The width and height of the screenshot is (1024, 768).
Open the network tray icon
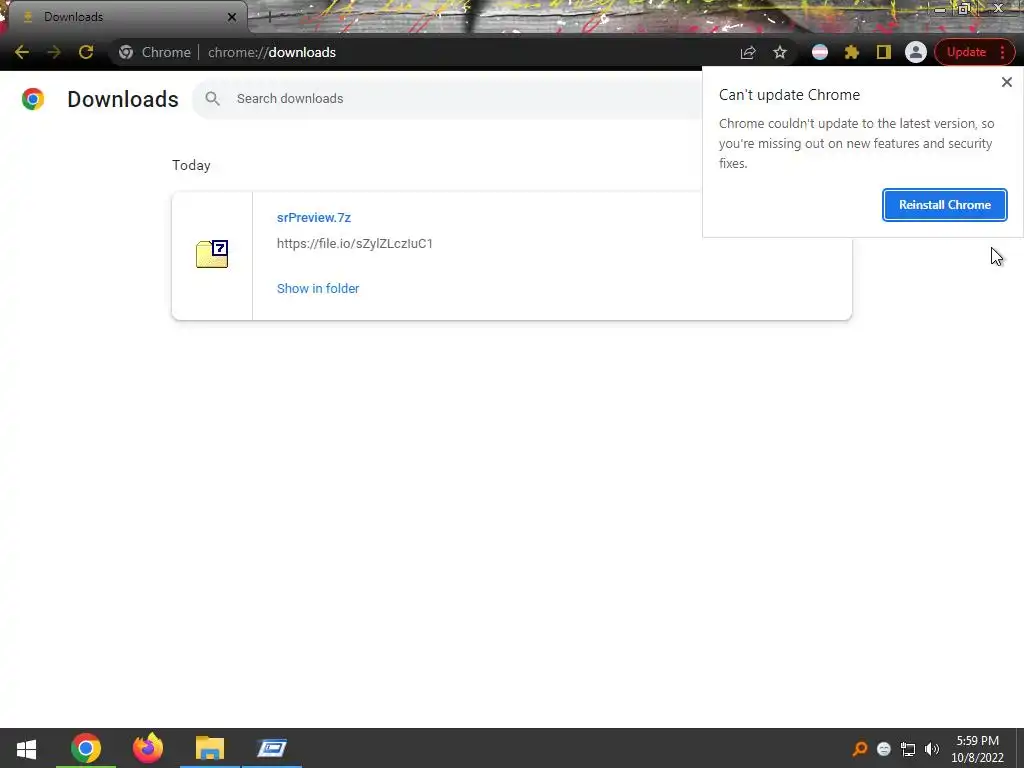(908, 748)
